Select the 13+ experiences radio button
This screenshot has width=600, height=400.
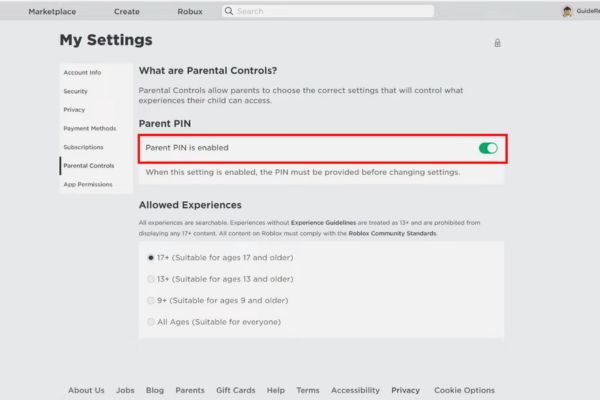point(151,279)
